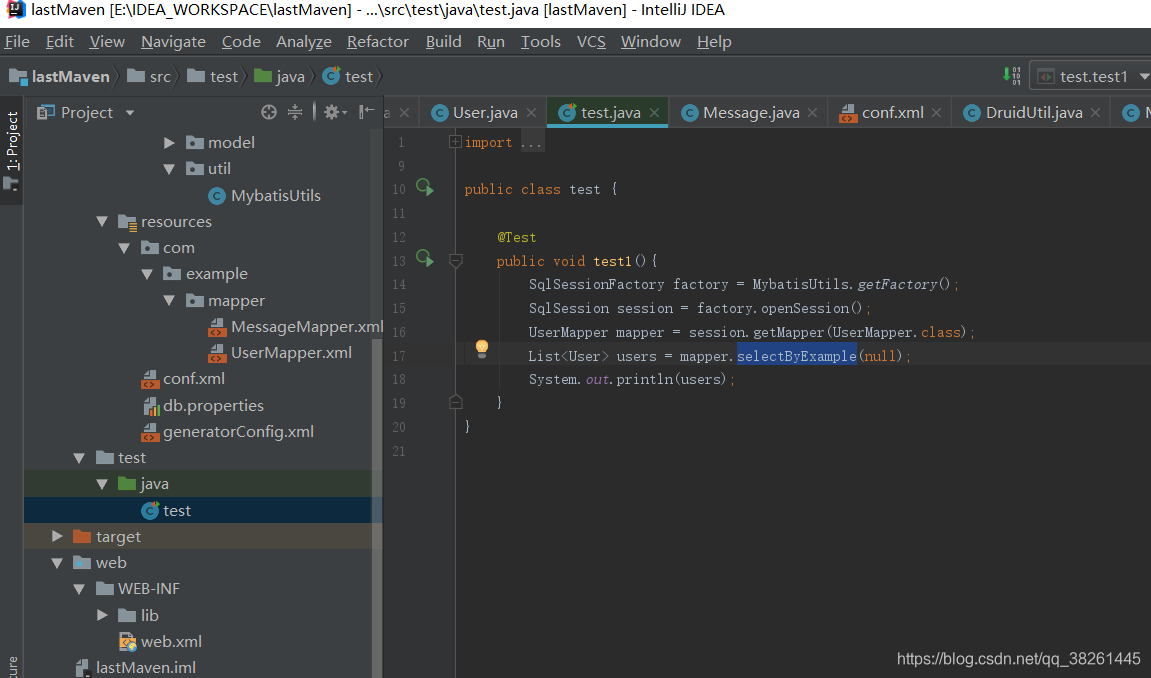1151x678 pixels.
Task: Select MessageMapper.xml file in tree
Action: click(296, 327)
